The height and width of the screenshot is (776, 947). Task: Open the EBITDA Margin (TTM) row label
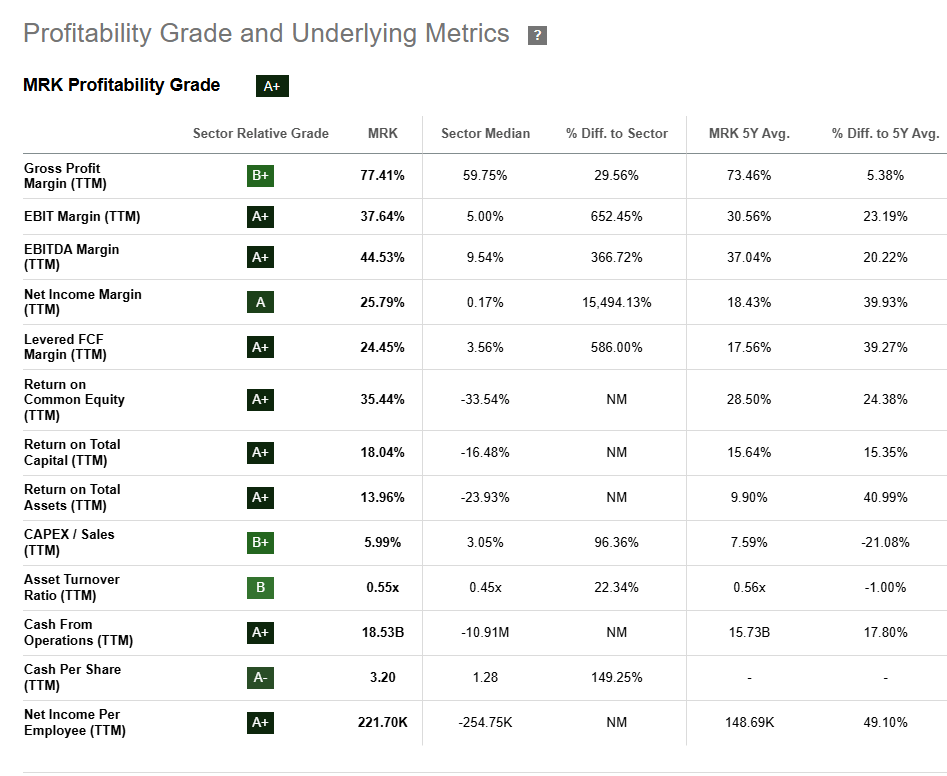pyautogui.click(x=71, y=257)
